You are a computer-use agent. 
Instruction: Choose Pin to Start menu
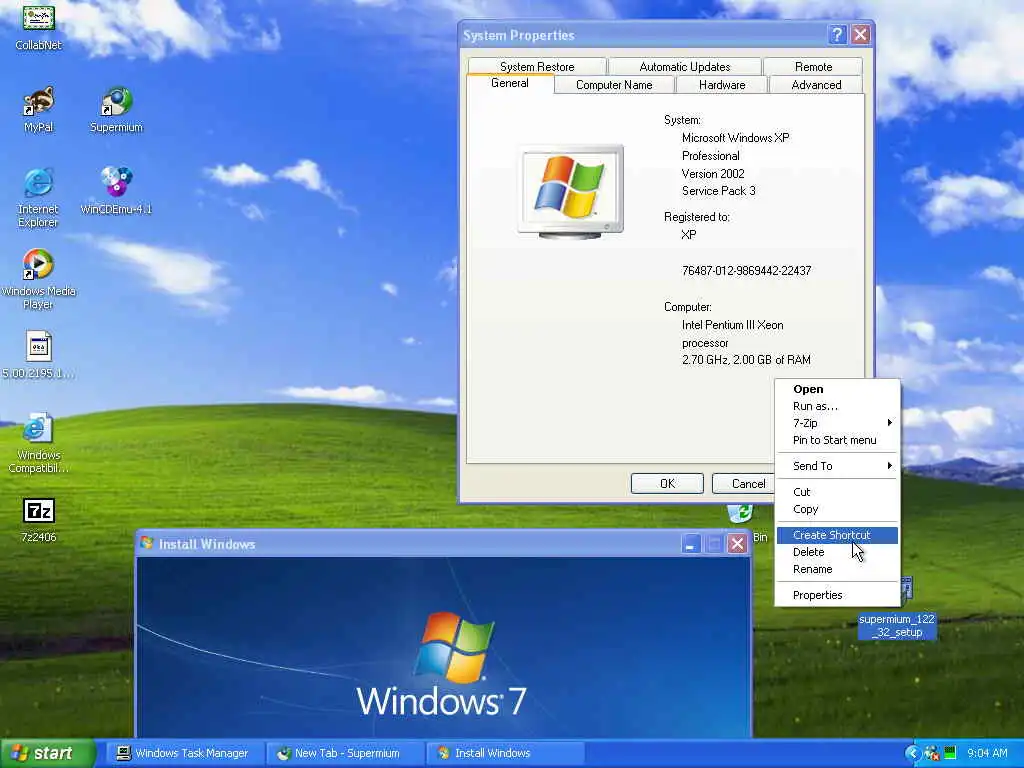coord(837,440)
